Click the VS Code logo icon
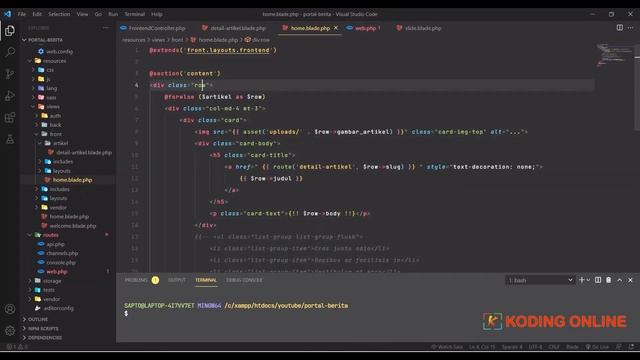The height and width of the screenshot is (360, 640). click(8, 14)
